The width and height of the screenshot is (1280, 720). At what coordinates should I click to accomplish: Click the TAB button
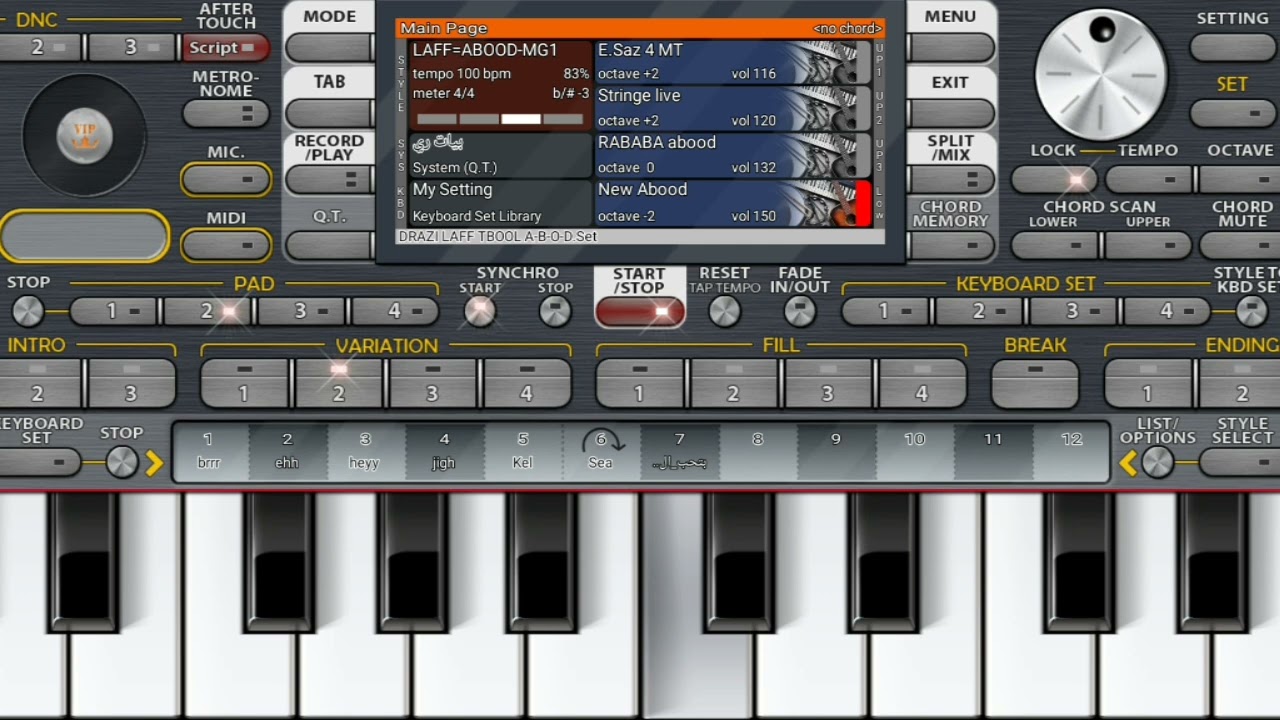pos(330,113)
